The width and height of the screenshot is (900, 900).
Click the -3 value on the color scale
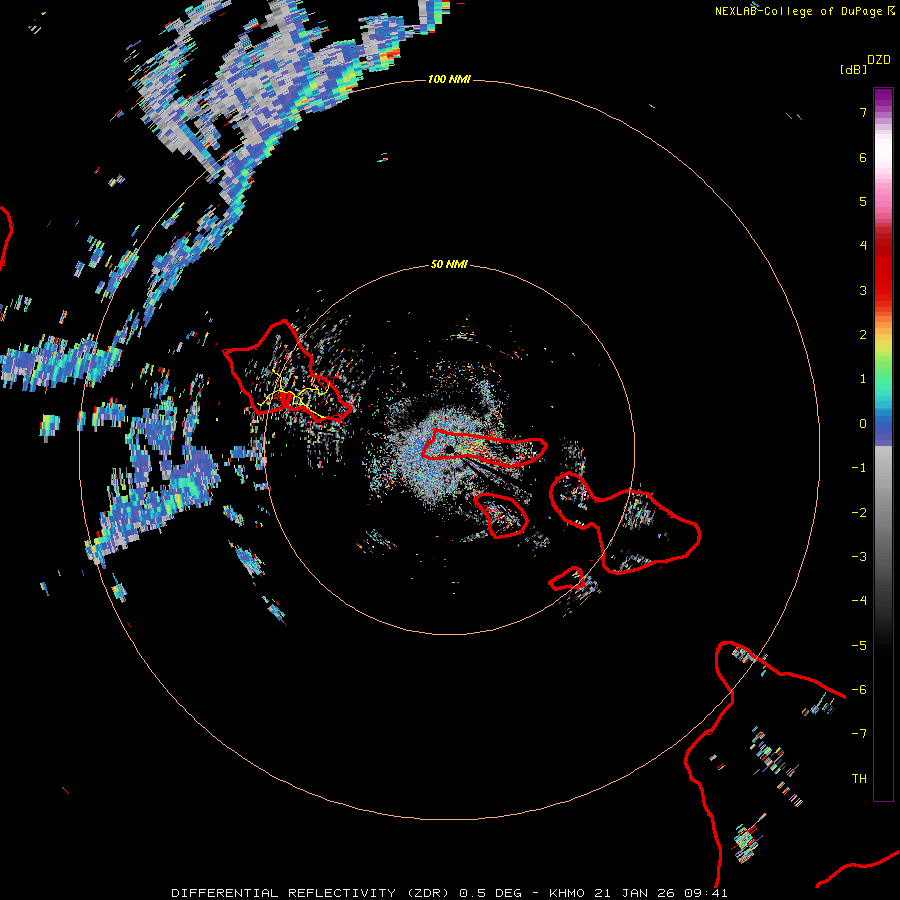tap(859, 557)
